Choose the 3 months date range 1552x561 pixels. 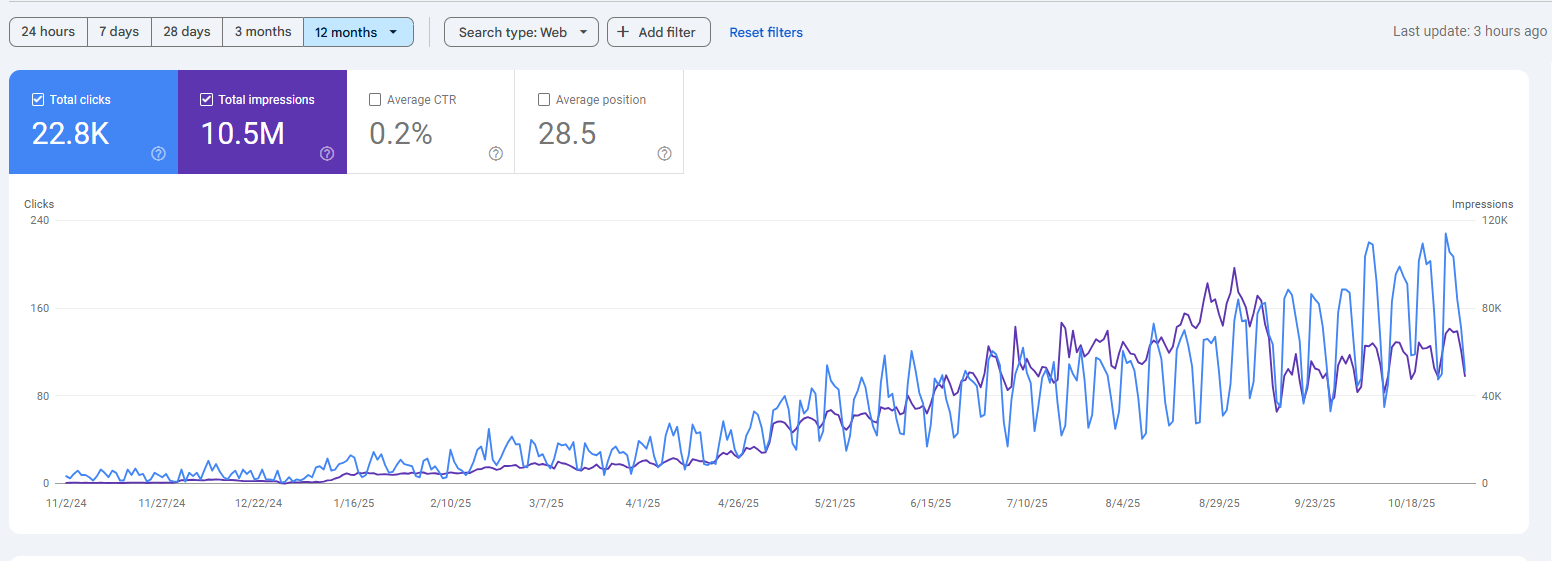[x=263, y=32]
